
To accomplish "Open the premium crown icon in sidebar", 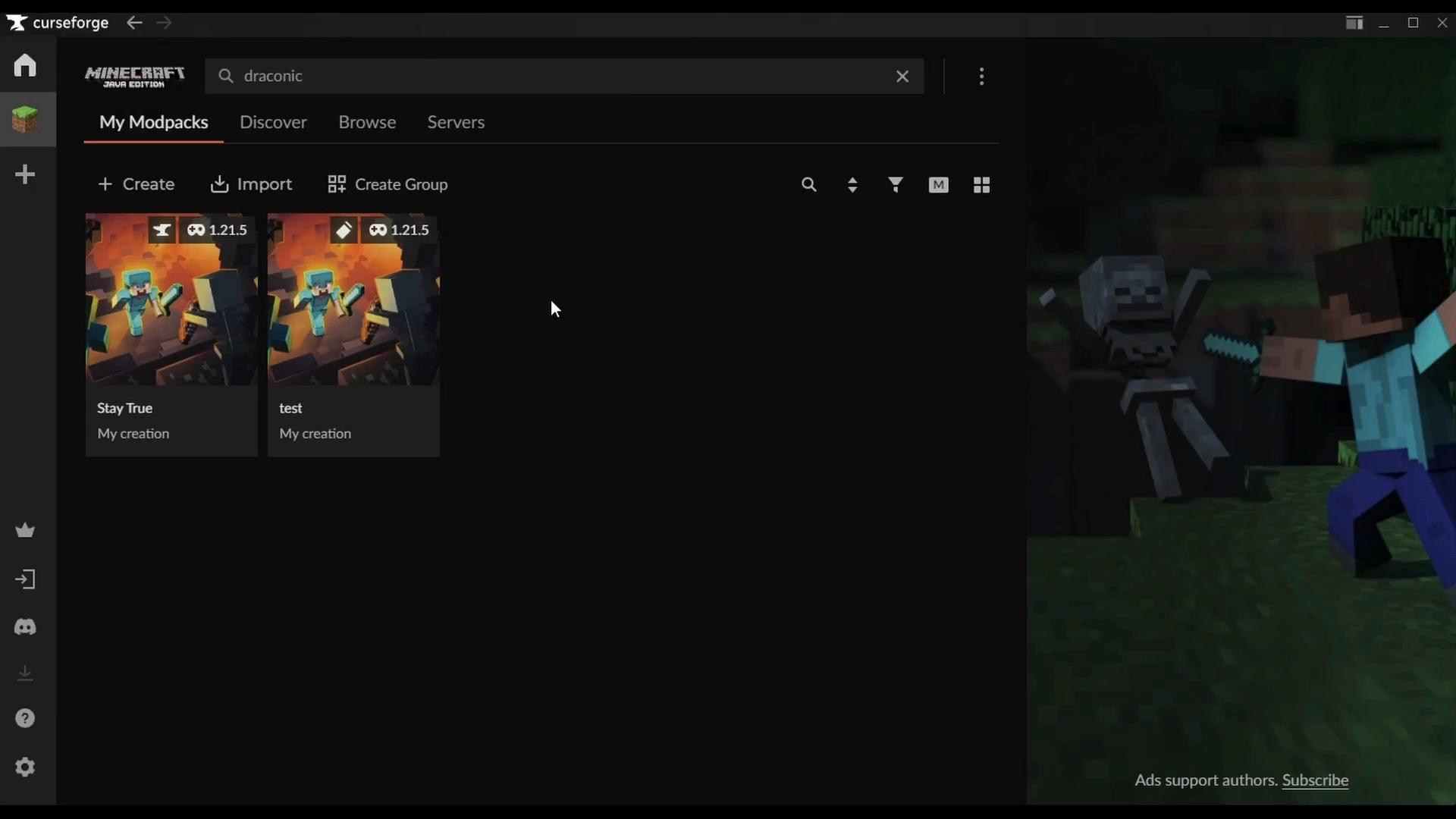I will (x=25, y=530).
